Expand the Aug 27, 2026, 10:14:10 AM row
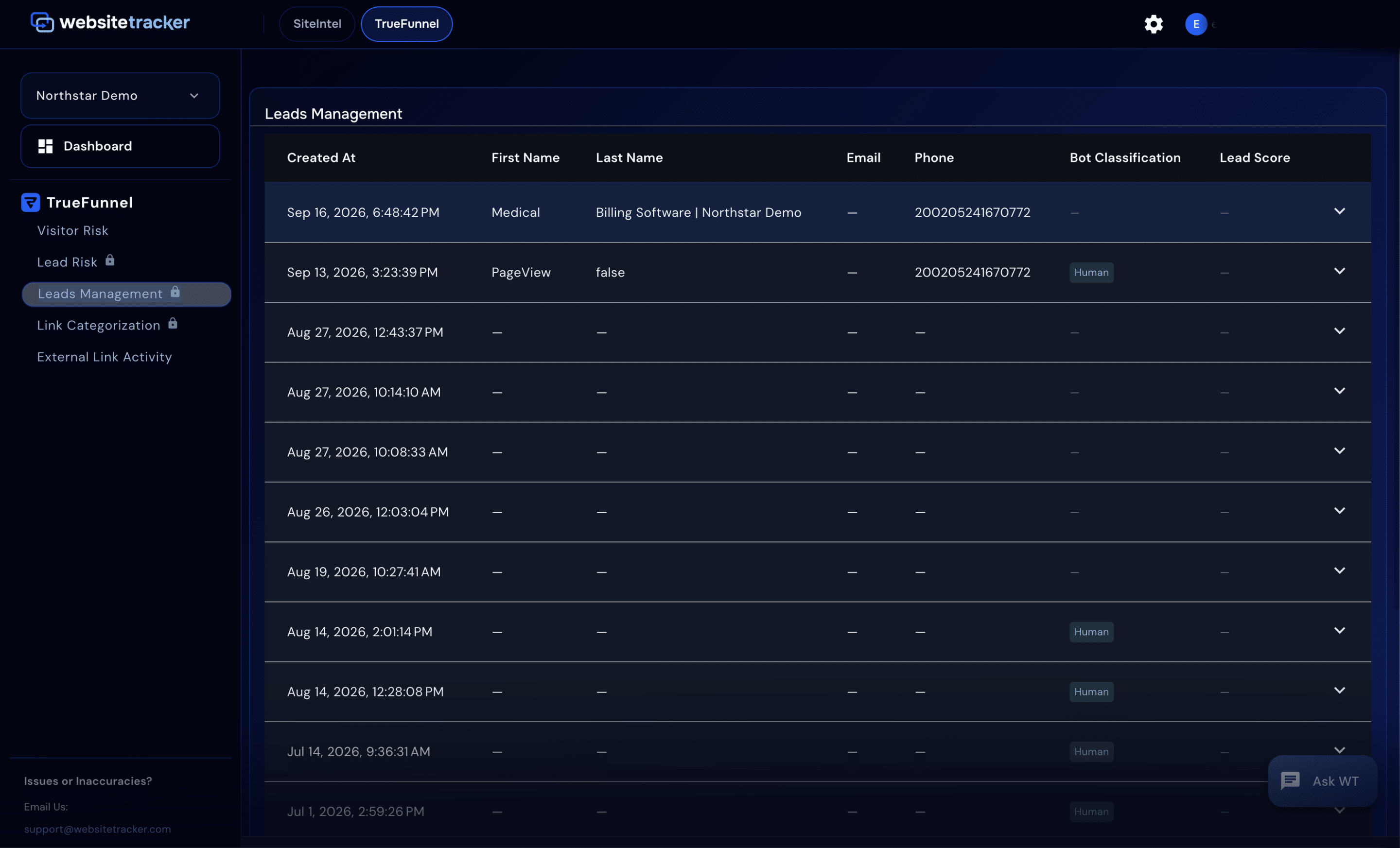The width and height of the screenshot is (1400, 848). point(1339,391)
